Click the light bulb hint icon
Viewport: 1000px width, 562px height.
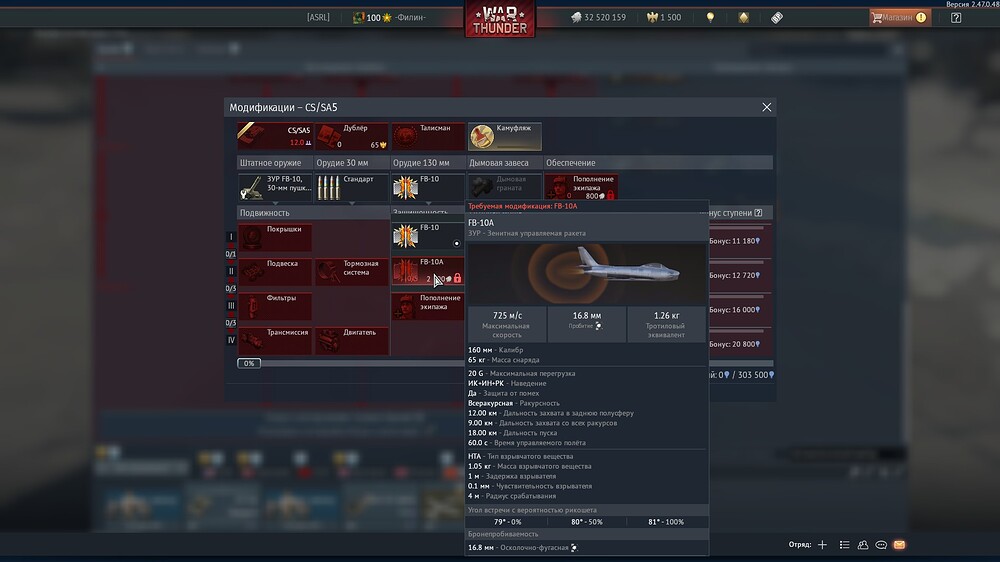coord(710,18)
